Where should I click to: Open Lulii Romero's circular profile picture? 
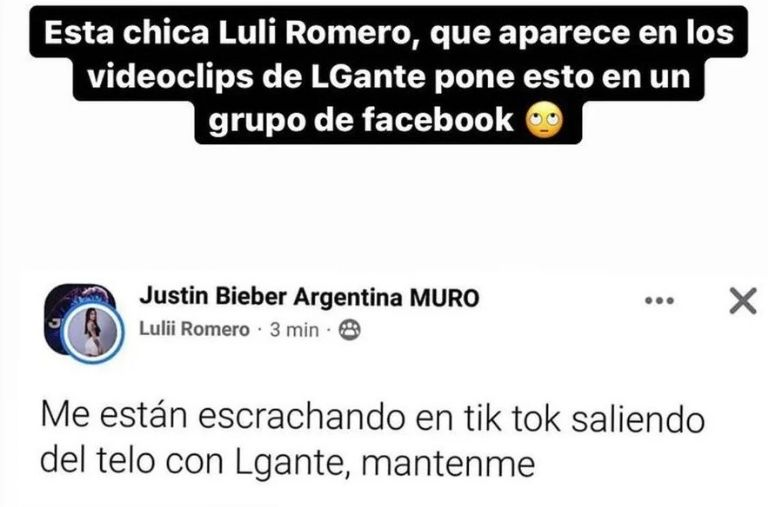click(x=92, y=333)
